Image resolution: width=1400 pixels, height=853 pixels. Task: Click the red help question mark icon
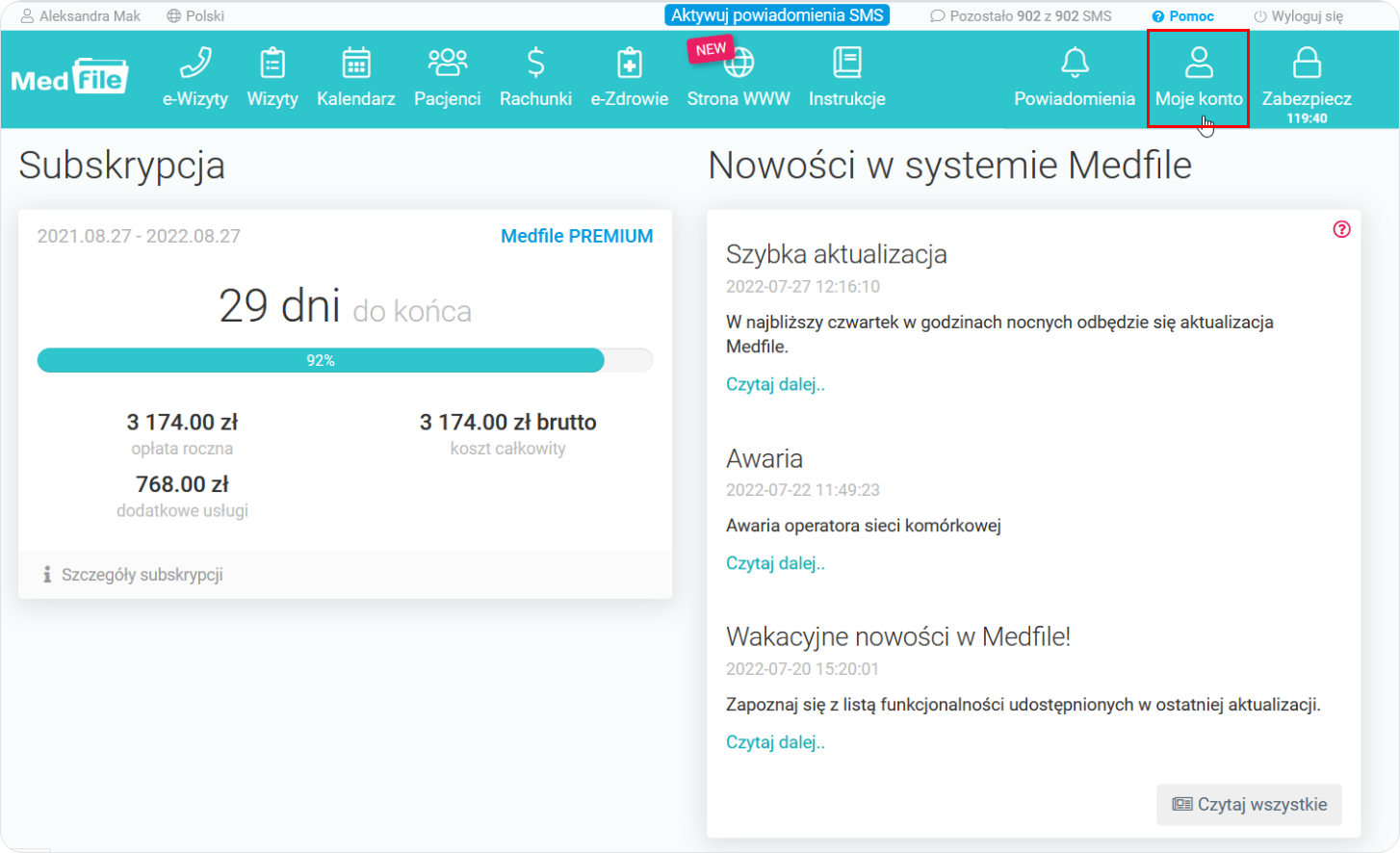coord(1341,229)
